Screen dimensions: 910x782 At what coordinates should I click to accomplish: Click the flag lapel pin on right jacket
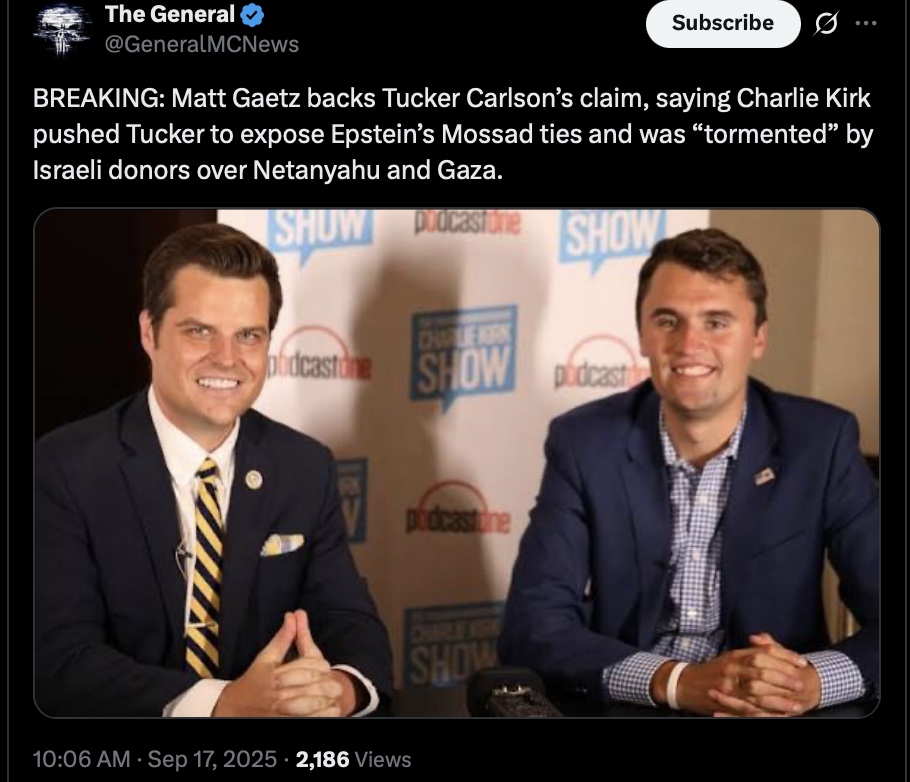[764, 476]
